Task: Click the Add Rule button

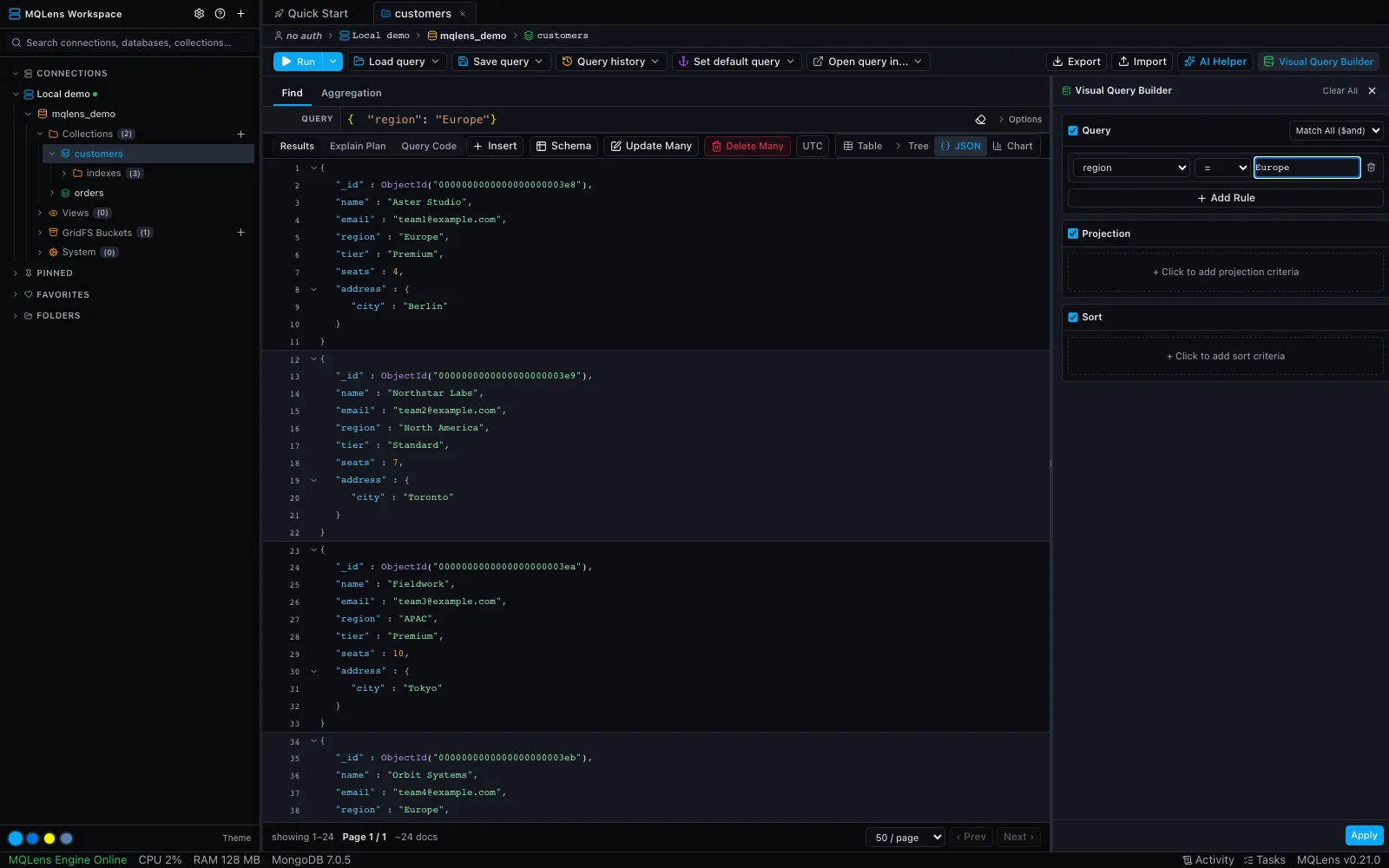Action: [x=1226, y=198]
